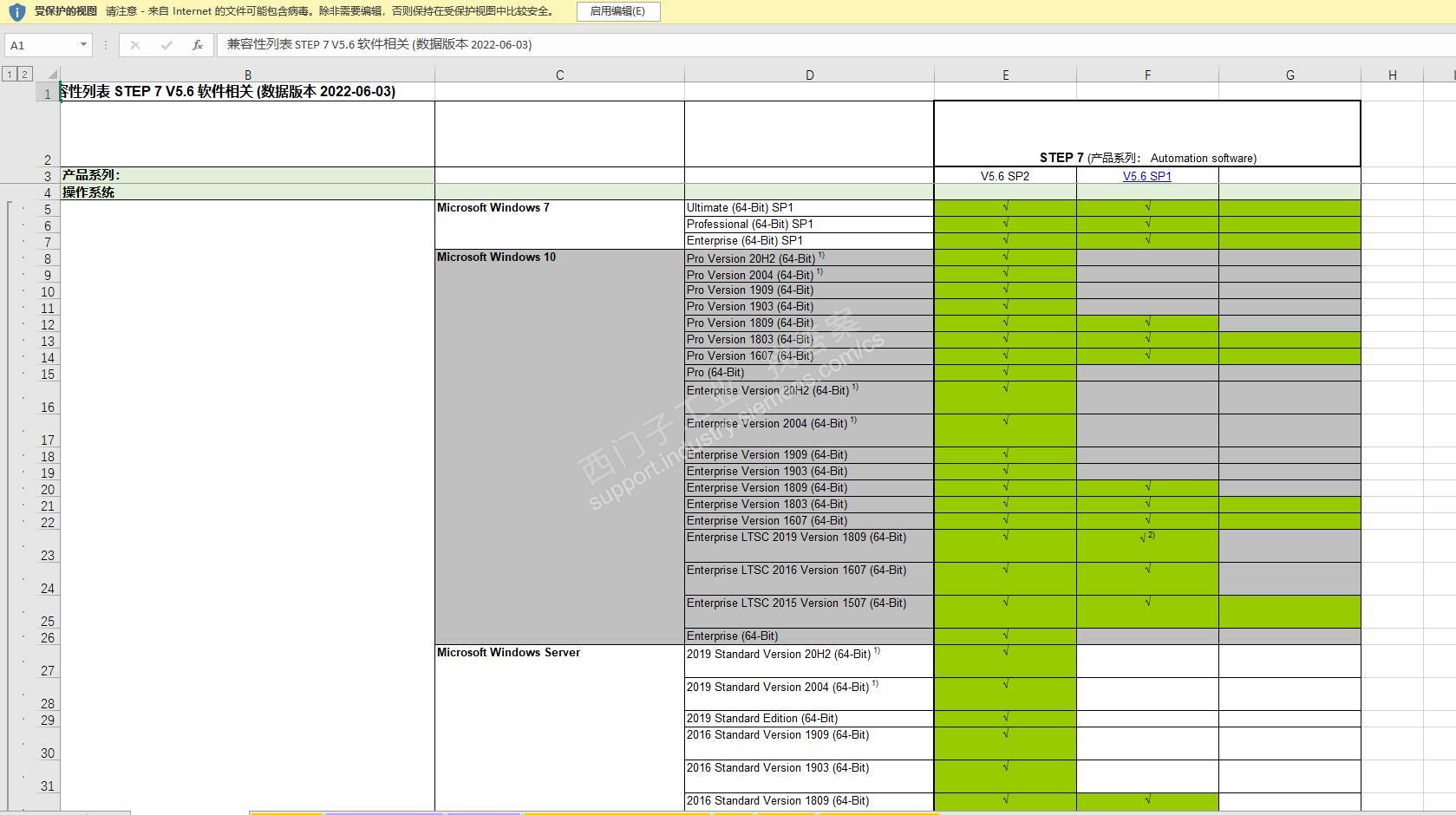1456x815 pixels.
Task: Open the Insert Function fx dialog
Action: [x=198, y=45]
